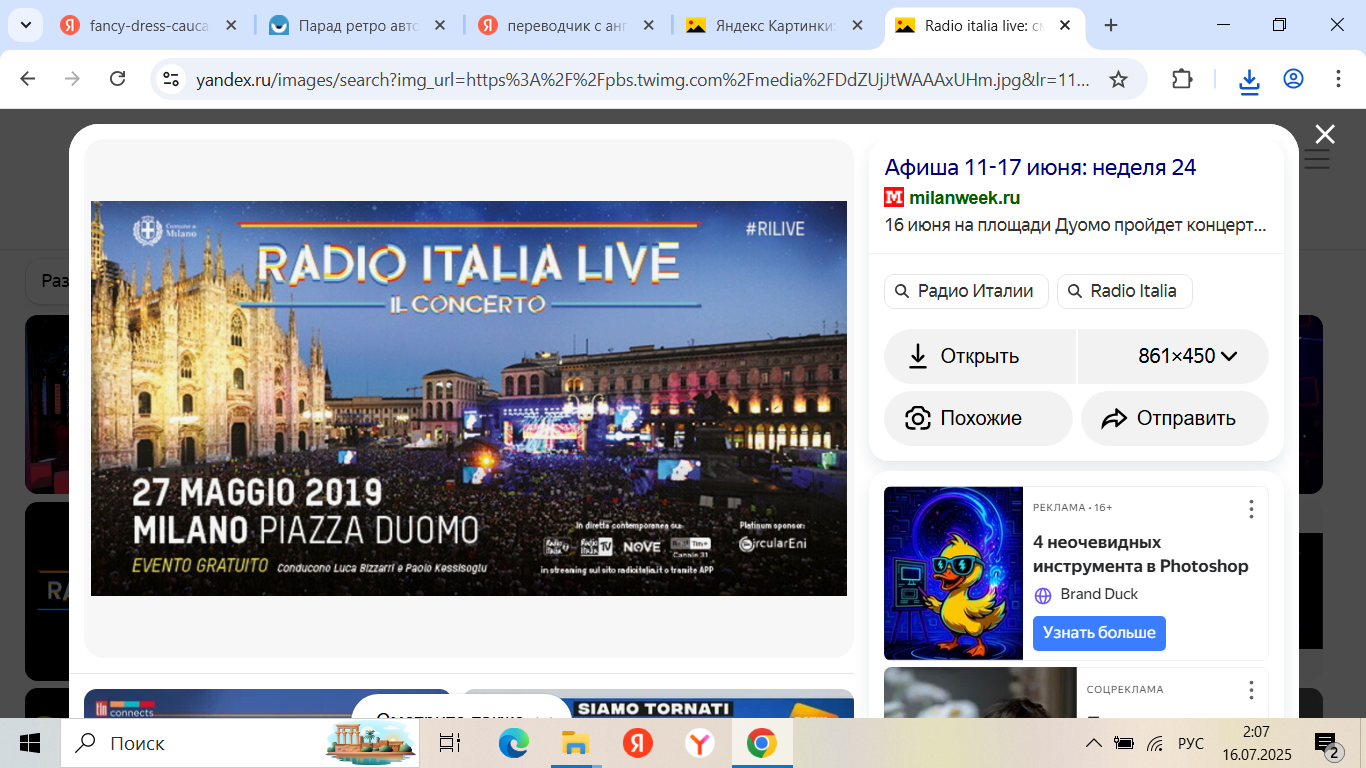The height and width of the screenshot is (768, 1366).
Task: Expand the 861×450 image size dropdown
Action: tap(1187, 356)
